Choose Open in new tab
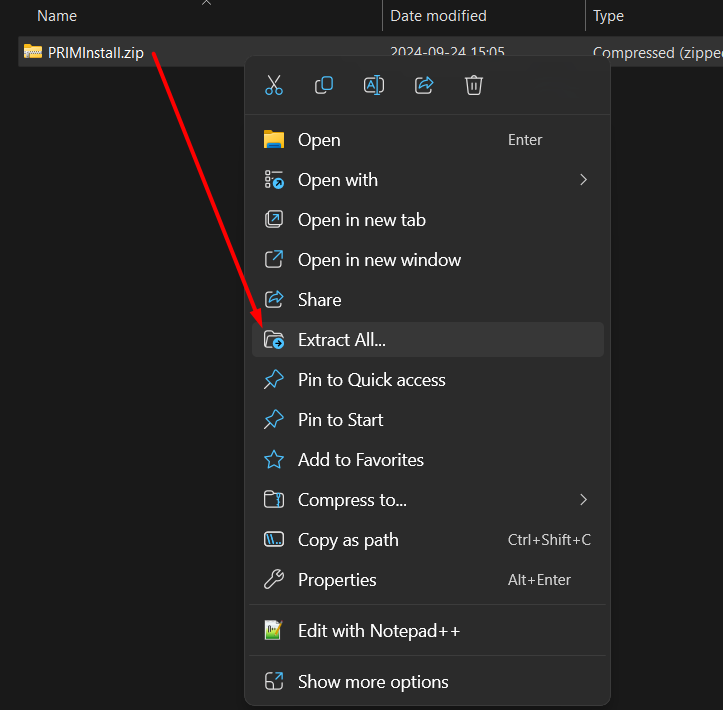Image resolution: width=723 pixels, height=710 pixels. (361, 220)
